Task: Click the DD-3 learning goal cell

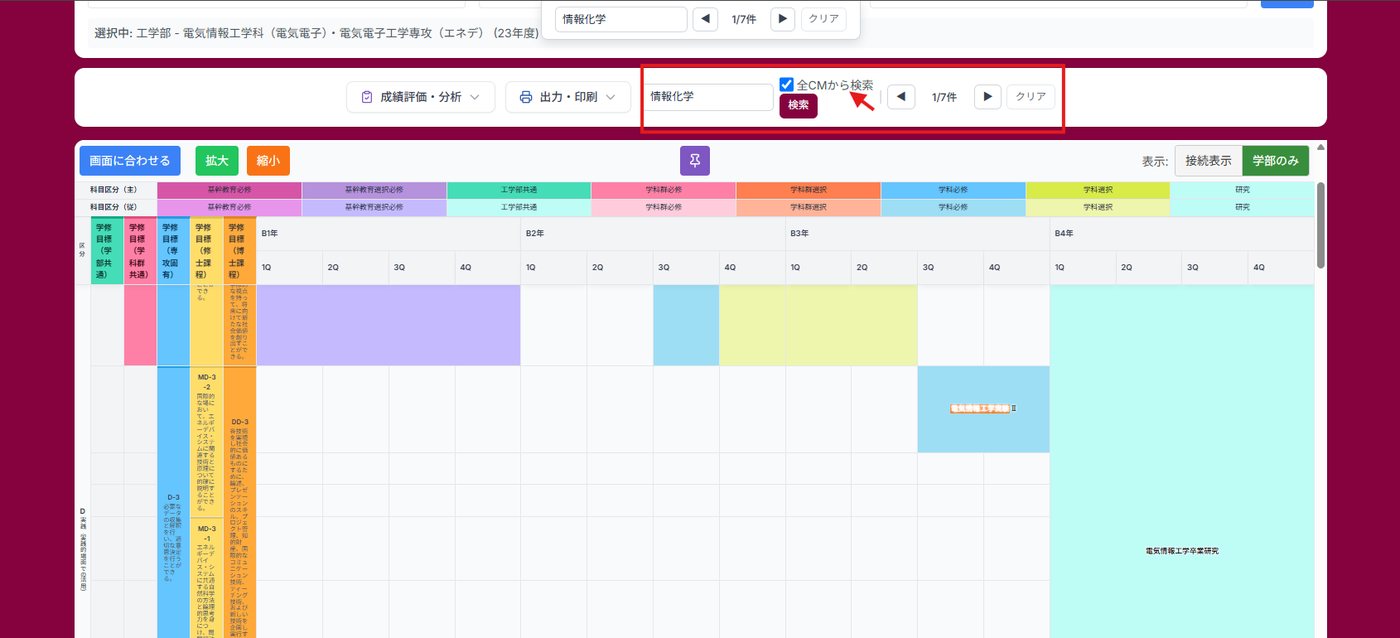Action: point(240,502)
